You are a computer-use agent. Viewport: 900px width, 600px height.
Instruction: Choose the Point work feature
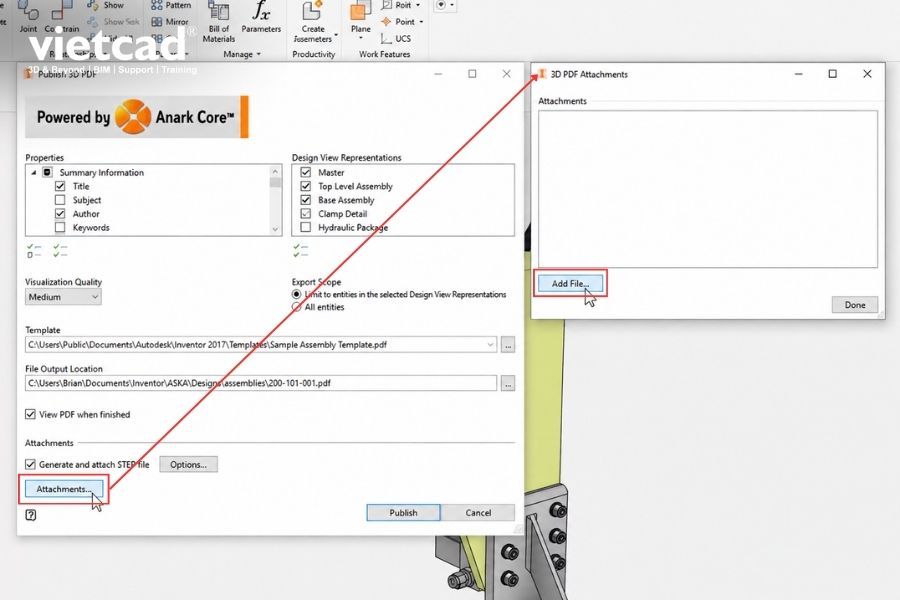[x=398, y=22]
